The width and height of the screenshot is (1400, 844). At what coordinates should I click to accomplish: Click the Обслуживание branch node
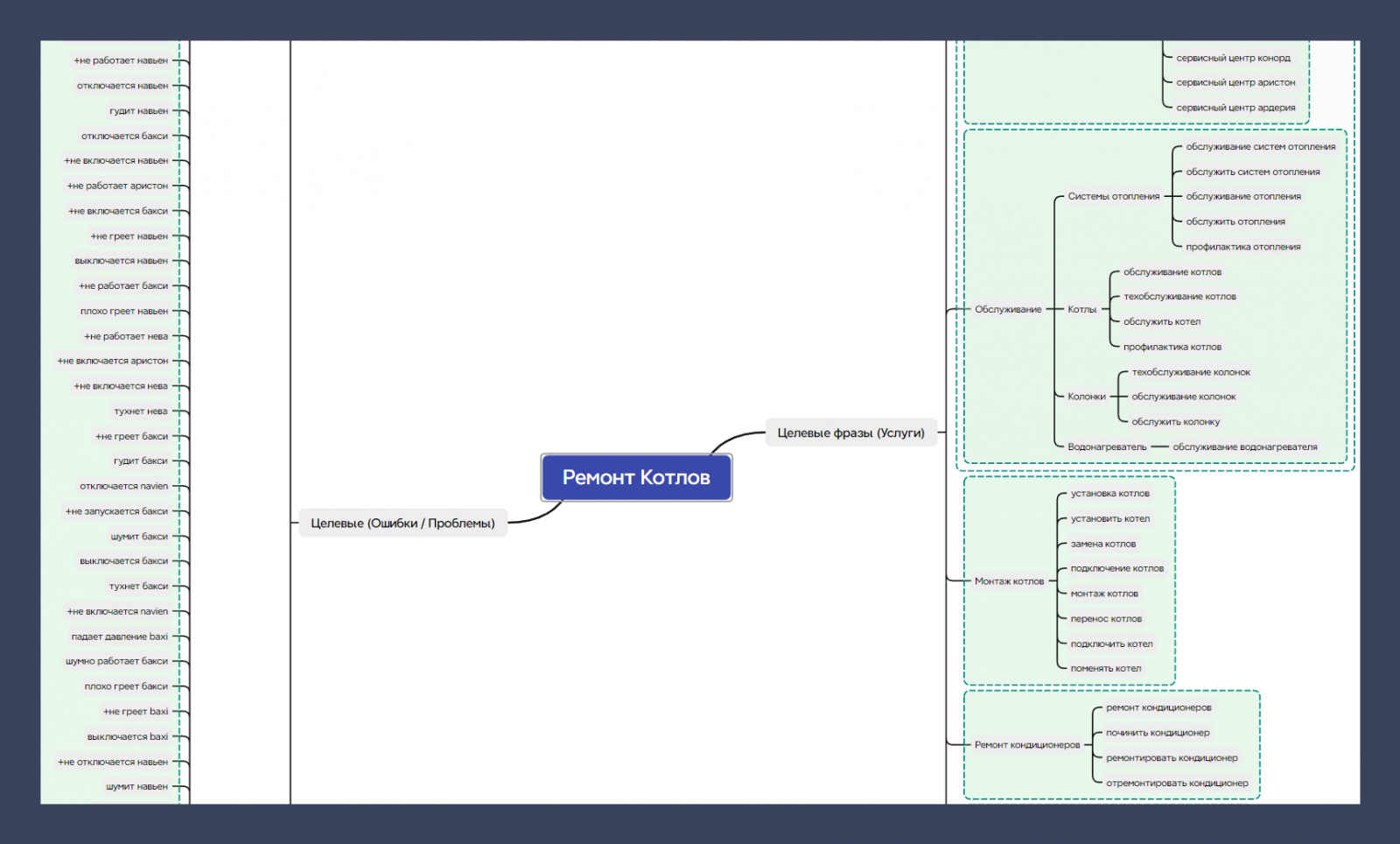[1008, 309]
